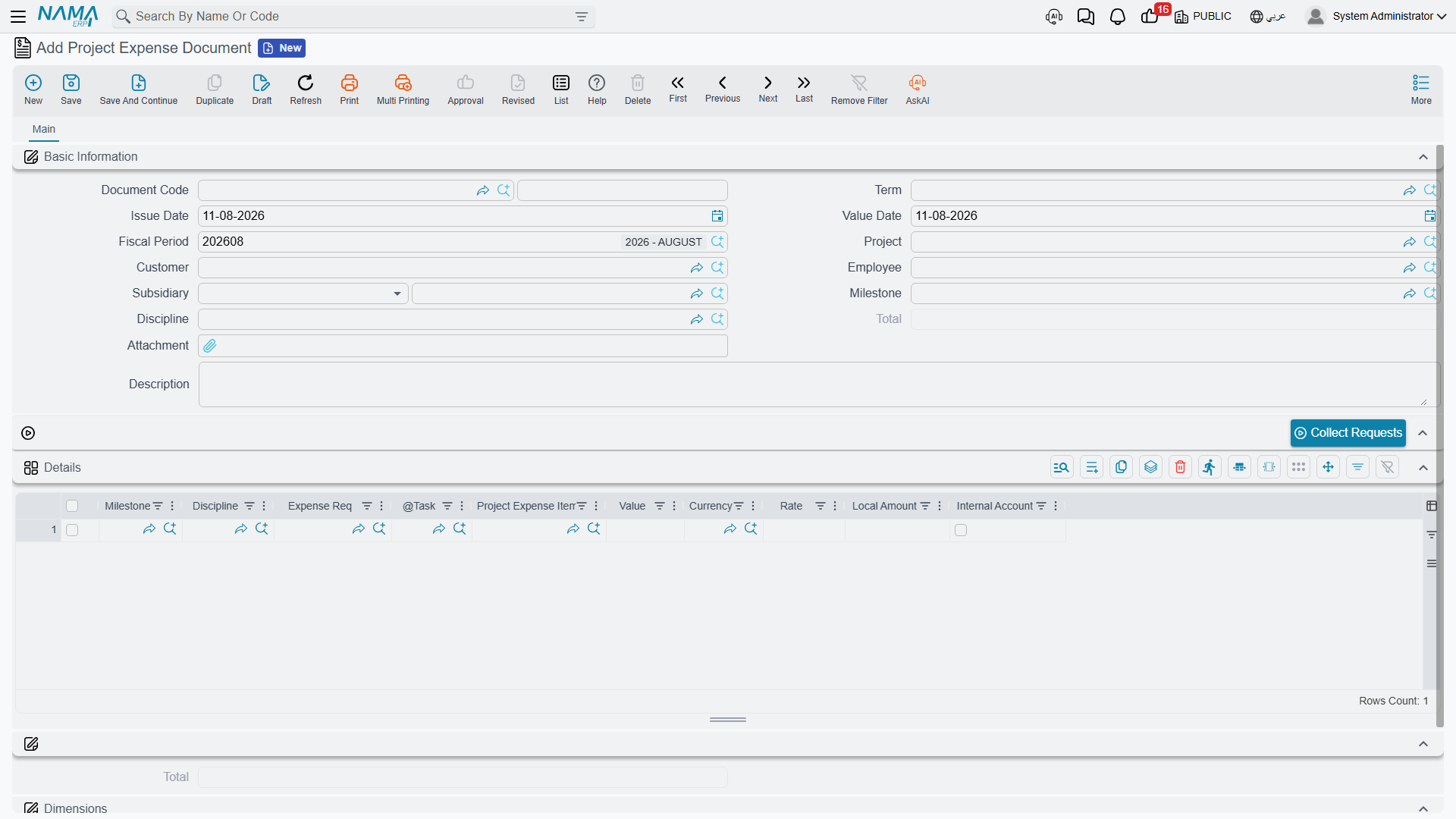Collapse the Collect Requests section chevron

[x=1423, y=433]
